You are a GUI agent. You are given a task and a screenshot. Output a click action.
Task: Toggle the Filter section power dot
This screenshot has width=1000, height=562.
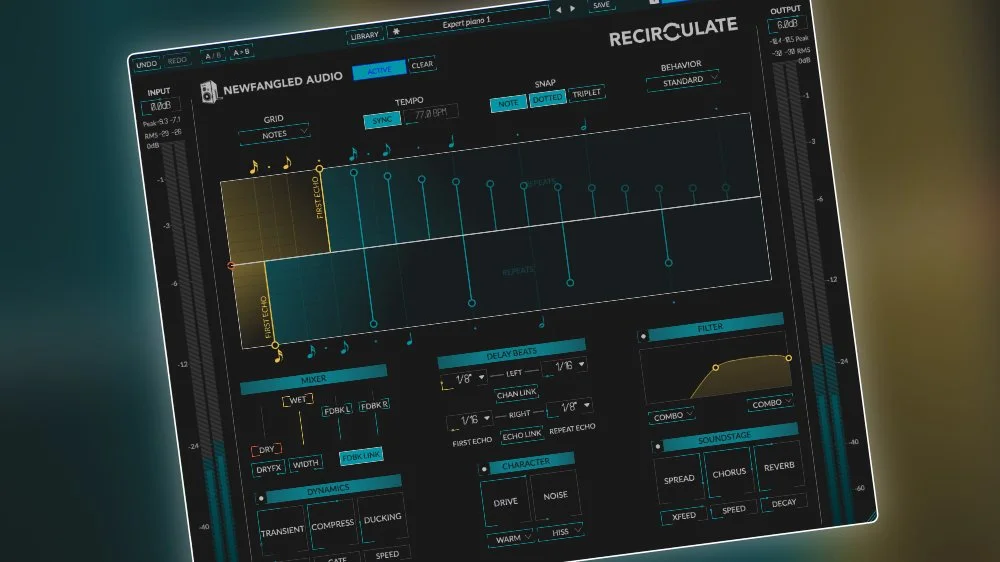pos(643,336)
